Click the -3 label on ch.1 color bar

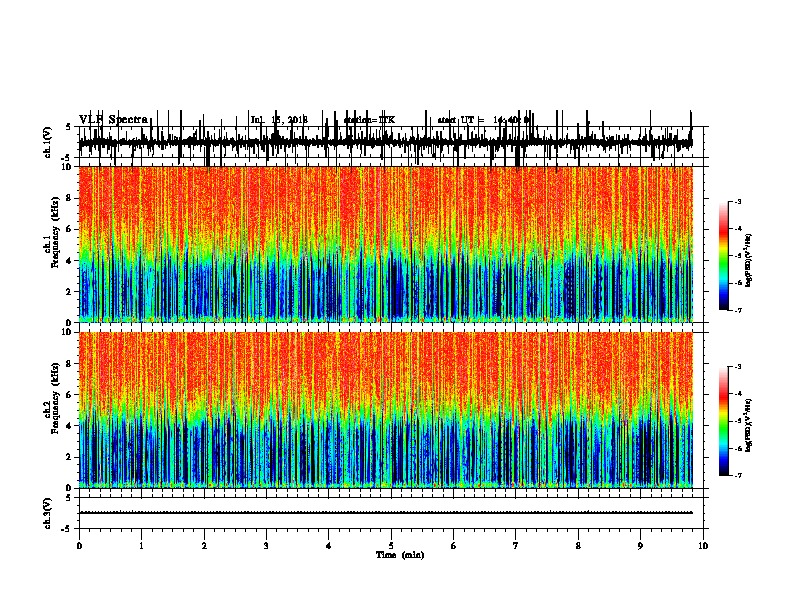[x=738, y=201]
